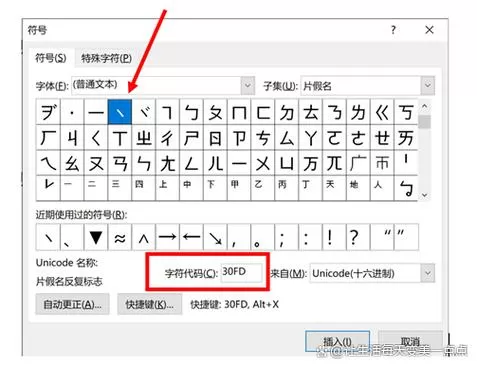
Task: Select the ㄇ bopomofo symbol
Action: point(239,112)
